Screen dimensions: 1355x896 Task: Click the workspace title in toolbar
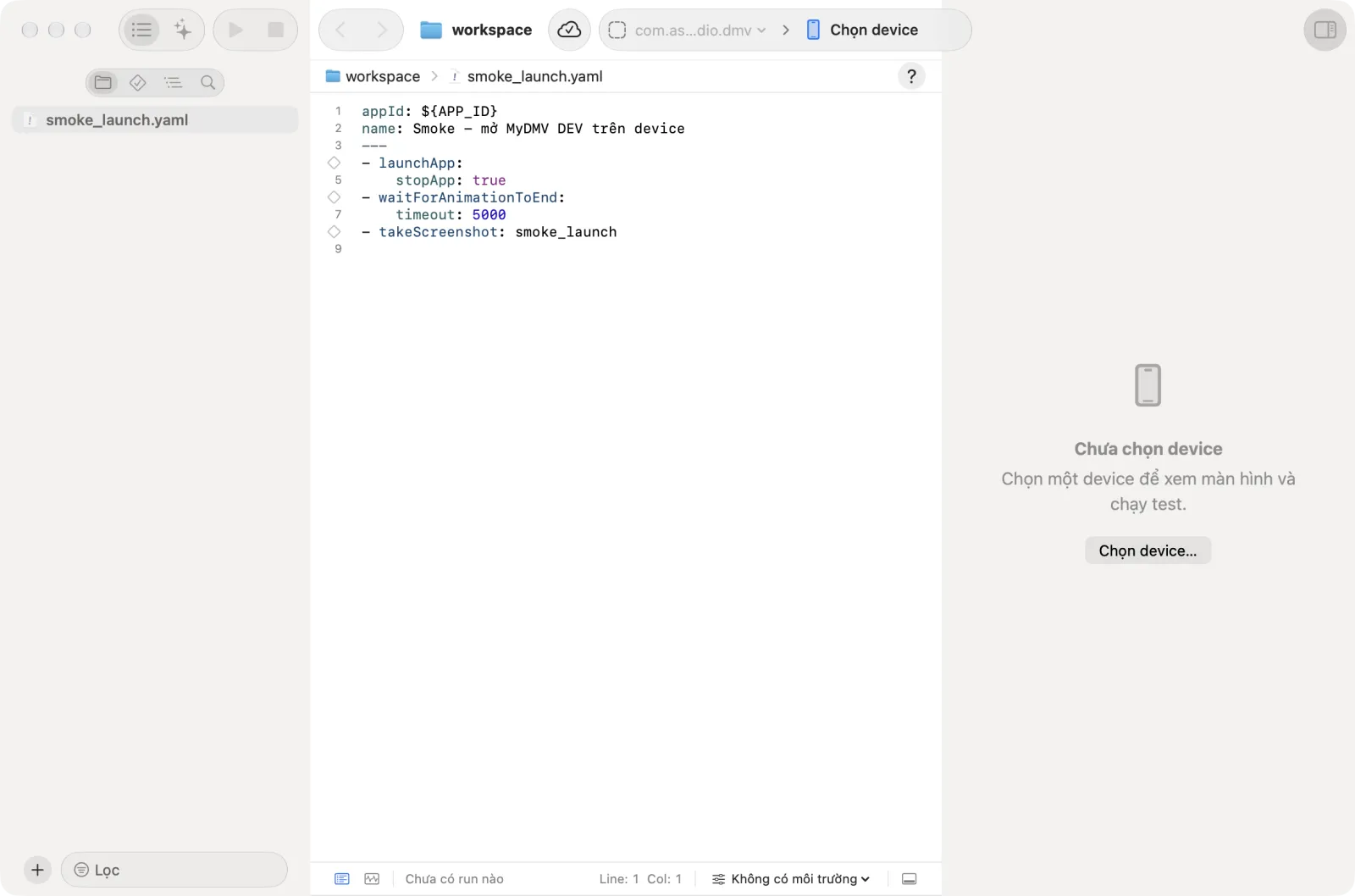click(492, 30)
